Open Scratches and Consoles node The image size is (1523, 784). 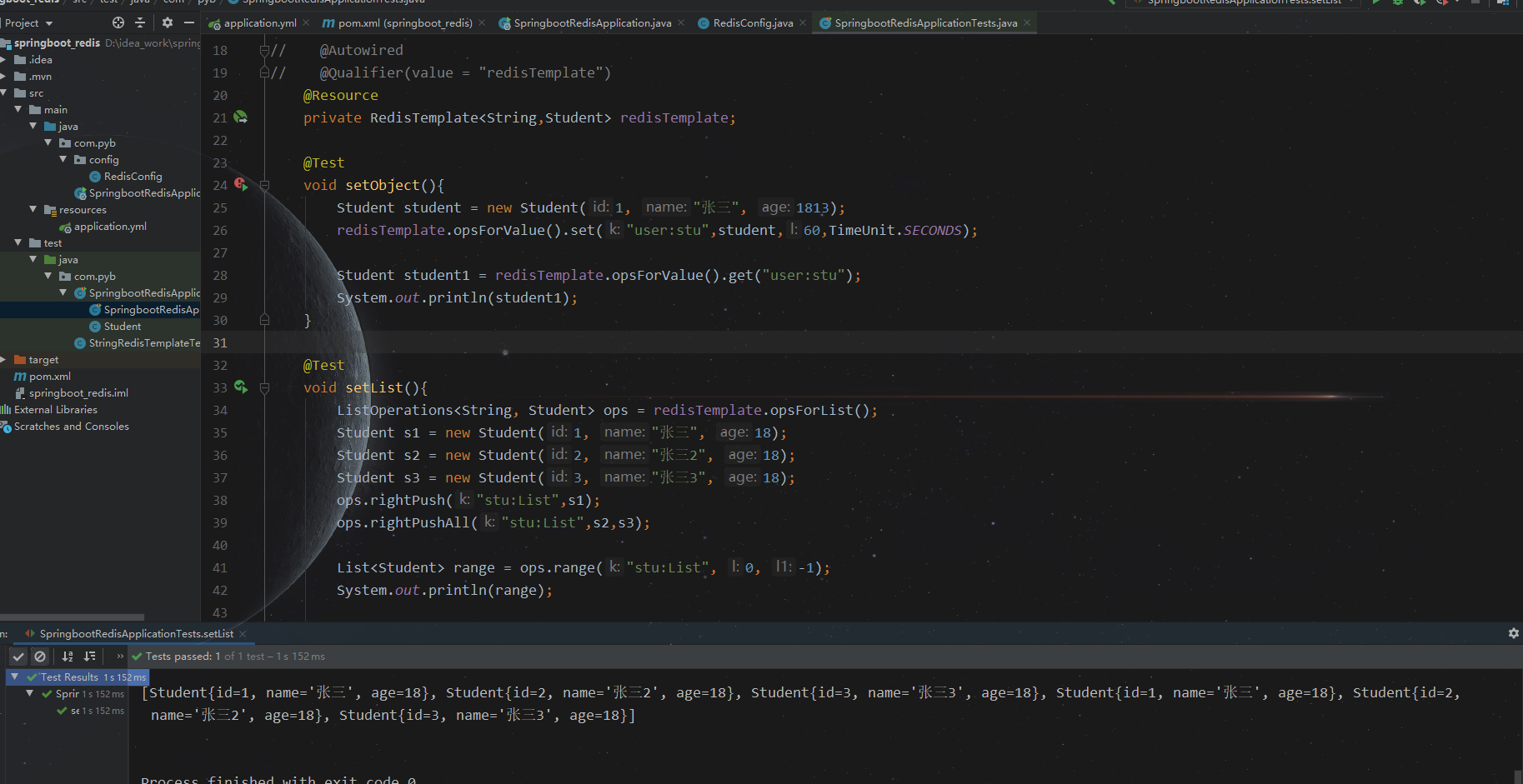[x=65, y=426]
